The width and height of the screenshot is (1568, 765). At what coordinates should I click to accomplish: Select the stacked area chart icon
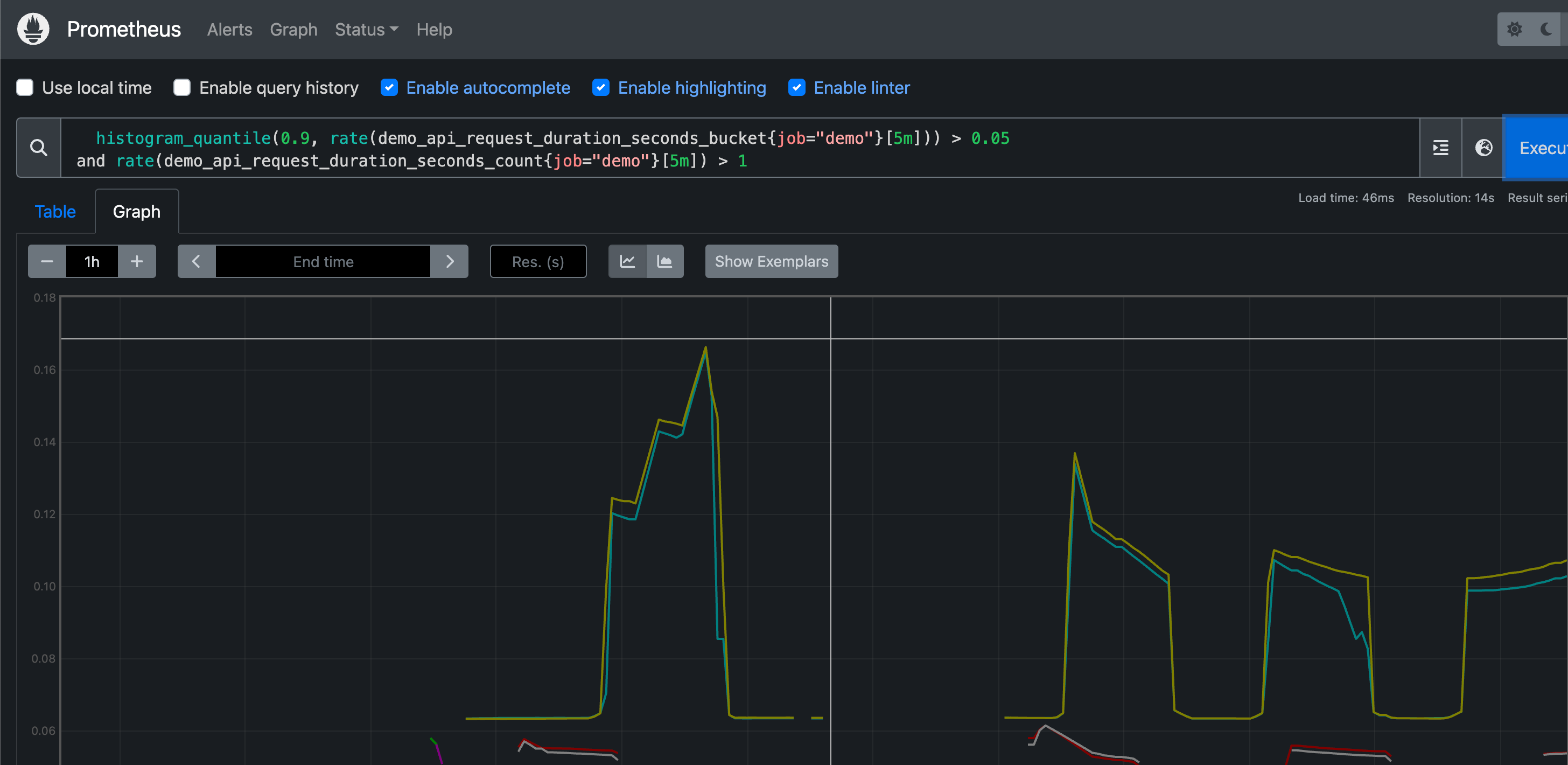coord(664,261)
